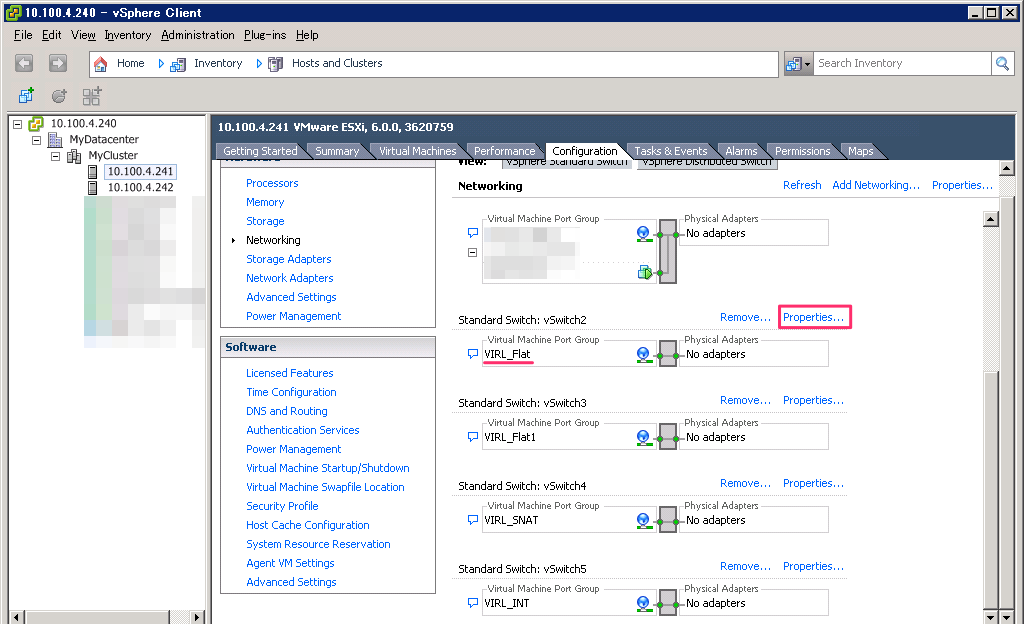Click the second toolbar icon beside new virtual machine
The height and width of the screenshot is (624, 1024).
[59, 96]
